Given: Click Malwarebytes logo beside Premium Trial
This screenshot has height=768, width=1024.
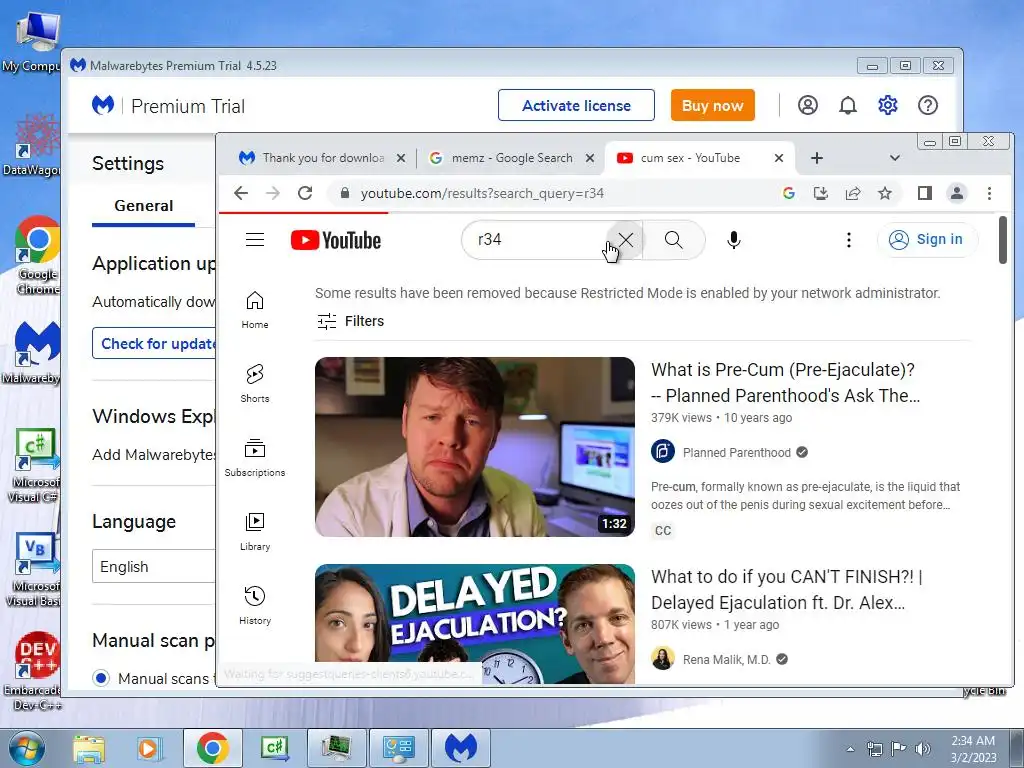Looking at the screenshot, I should (x=103, y=105).
